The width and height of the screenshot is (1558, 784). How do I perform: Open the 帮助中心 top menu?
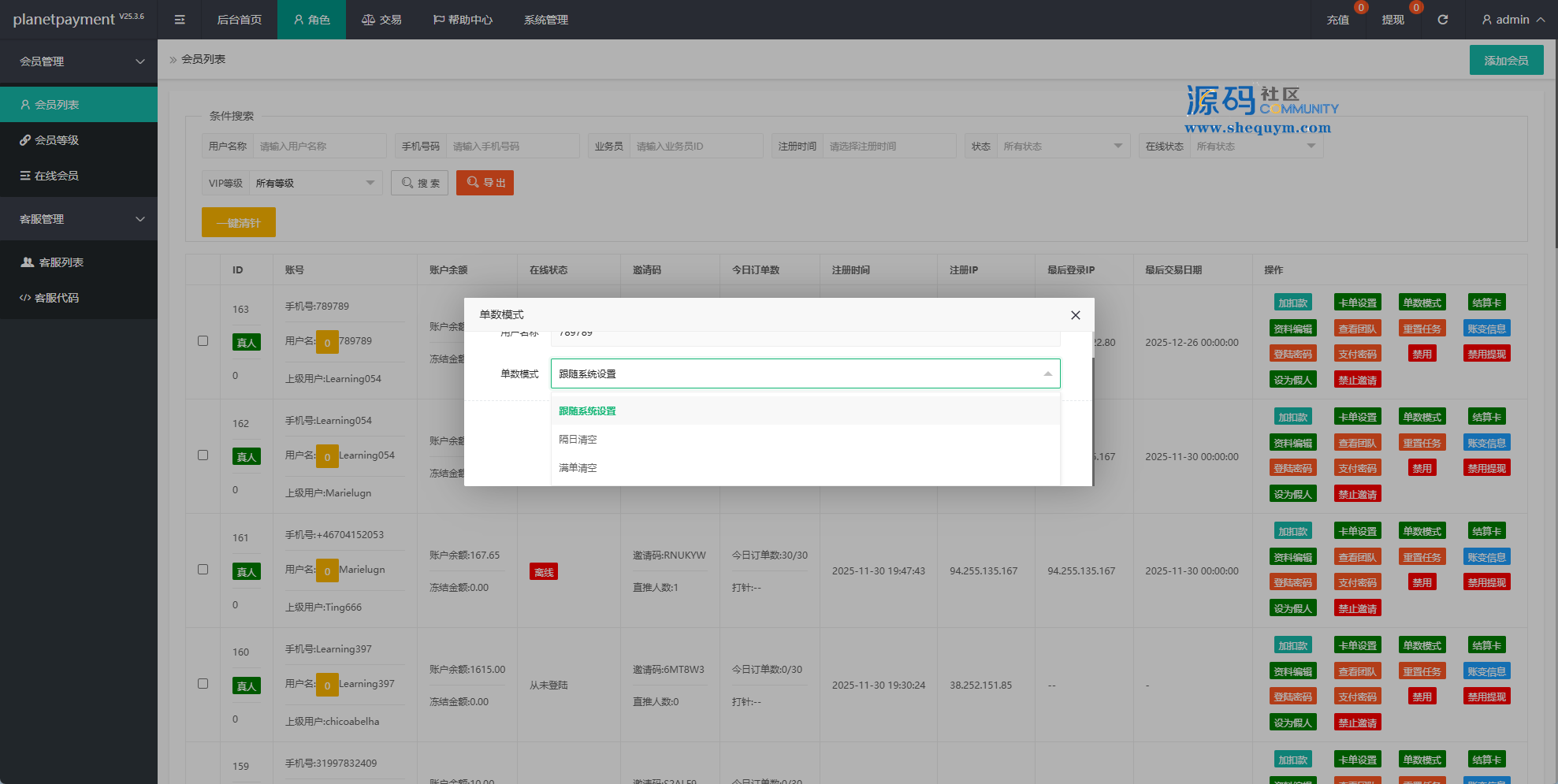[463, 20]
